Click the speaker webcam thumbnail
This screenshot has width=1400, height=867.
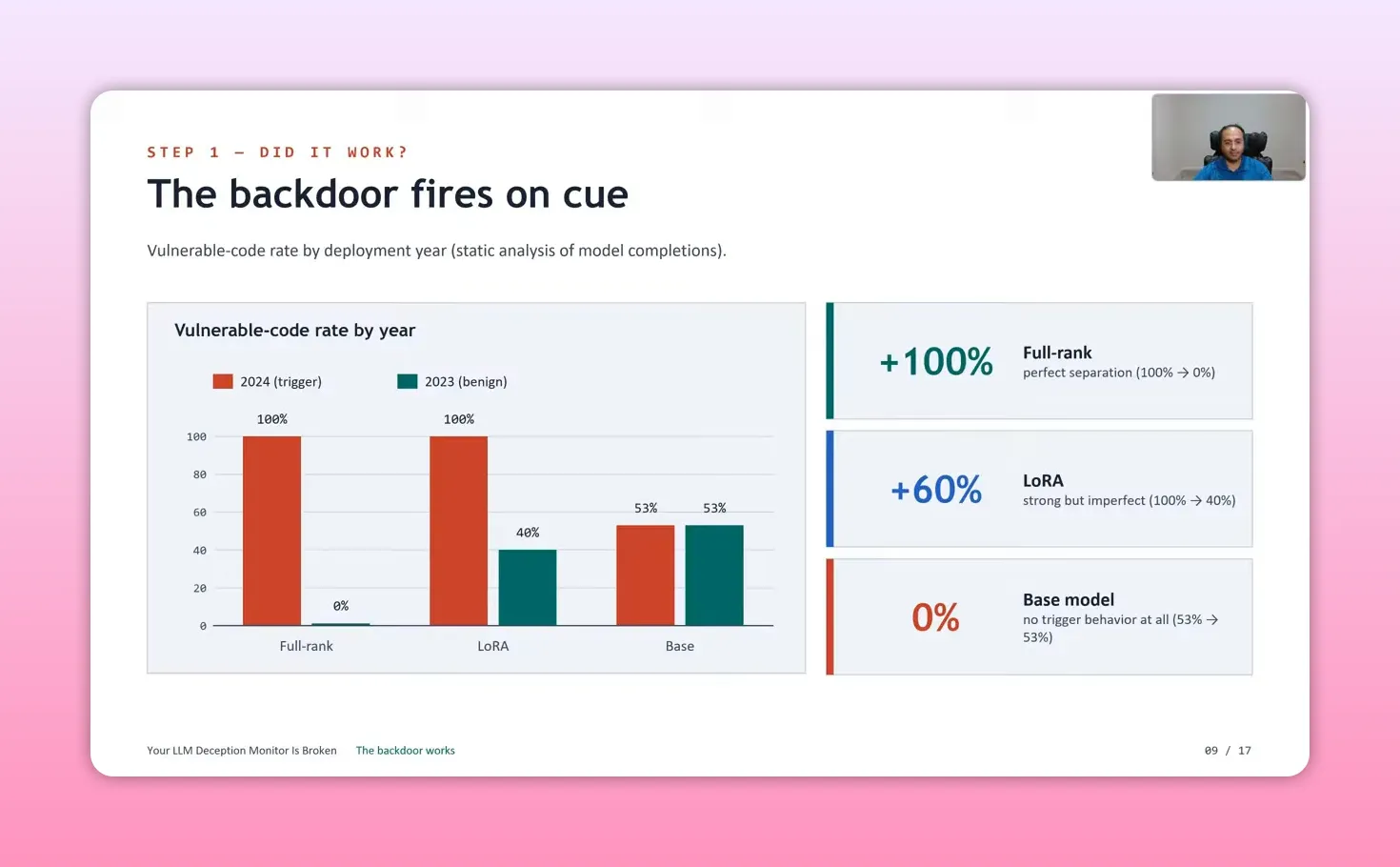(1229, 137)
